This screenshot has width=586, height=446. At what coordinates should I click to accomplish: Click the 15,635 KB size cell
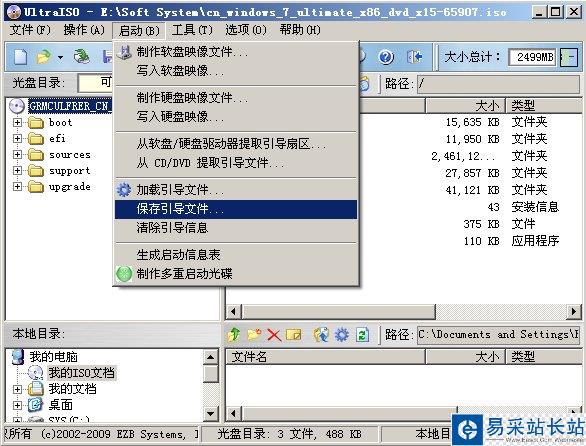pyautogui.click(x=472, y=122)
